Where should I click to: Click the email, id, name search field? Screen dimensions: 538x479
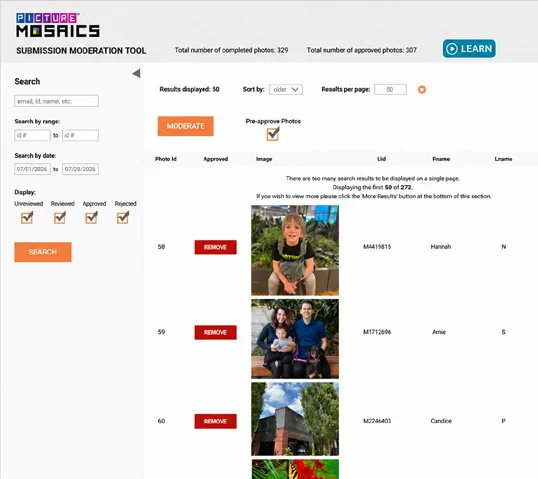(57, 101)
